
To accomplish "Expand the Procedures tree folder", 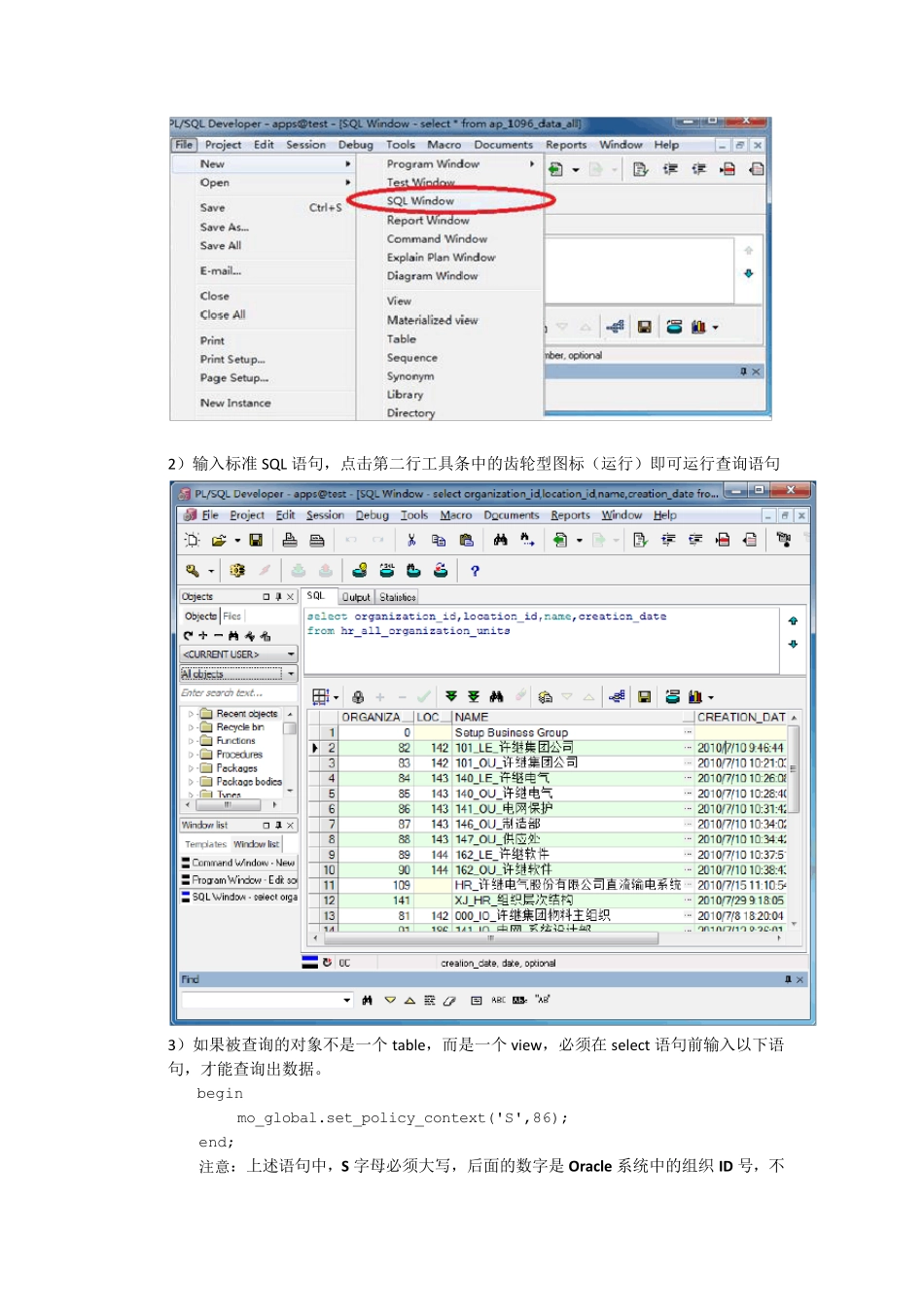I will pyautogui.click(x=191, y=755).
